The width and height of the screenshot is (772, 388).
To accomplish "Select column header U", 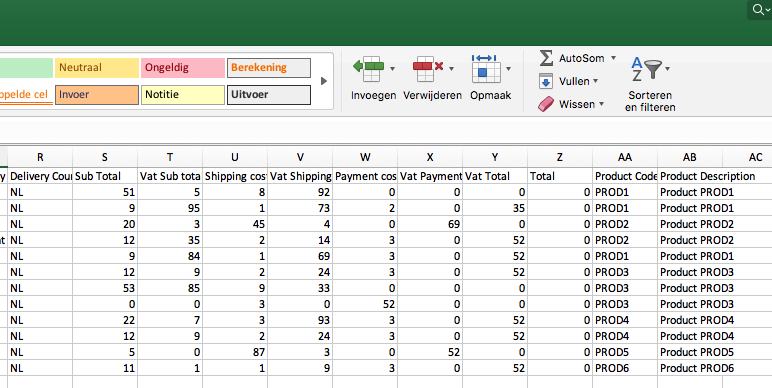I will tap(235, 158).
